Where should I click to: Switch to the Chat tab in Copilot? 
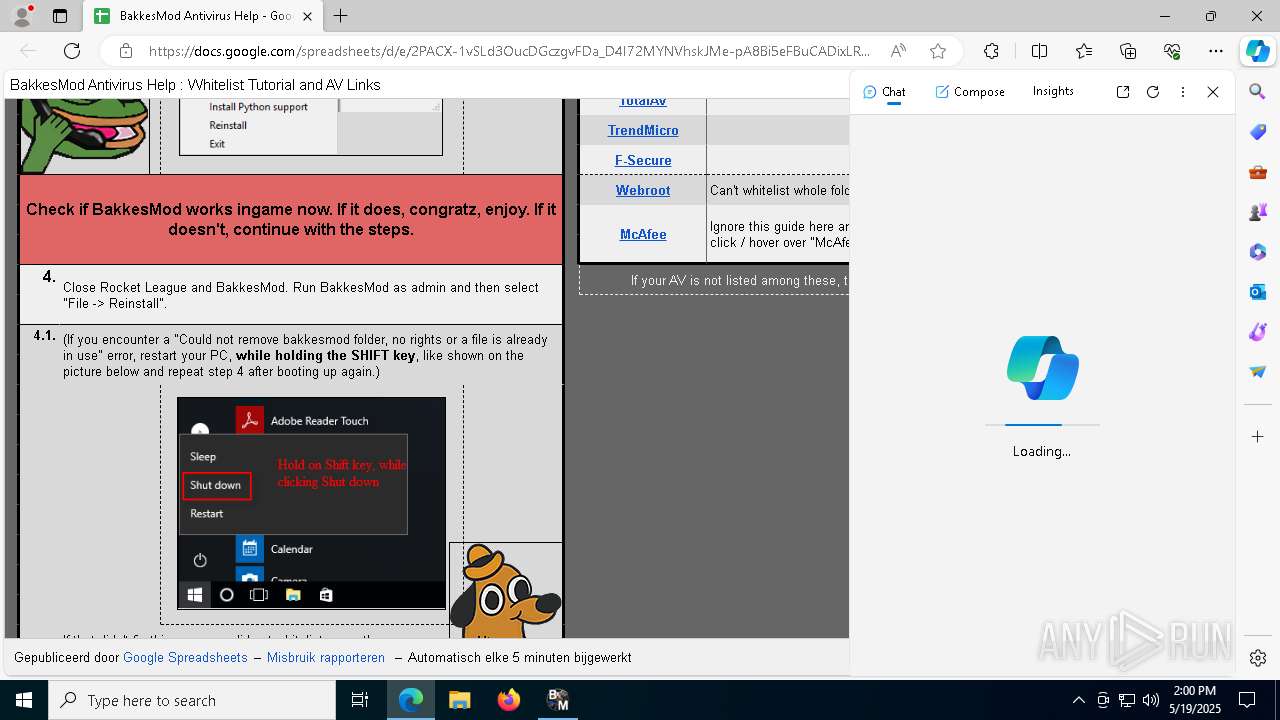click(x=884, y=92)
